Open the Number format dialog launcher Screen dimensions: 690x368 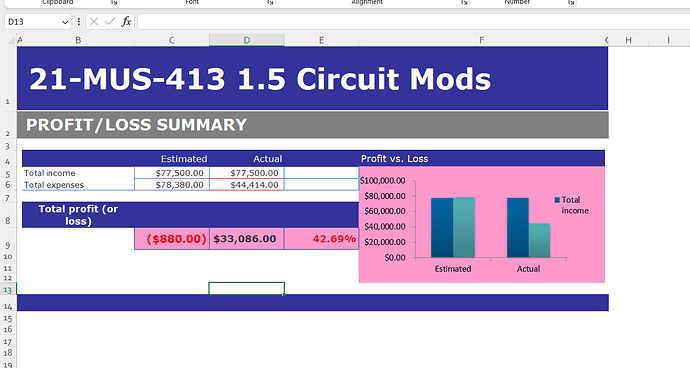[571, 3]
